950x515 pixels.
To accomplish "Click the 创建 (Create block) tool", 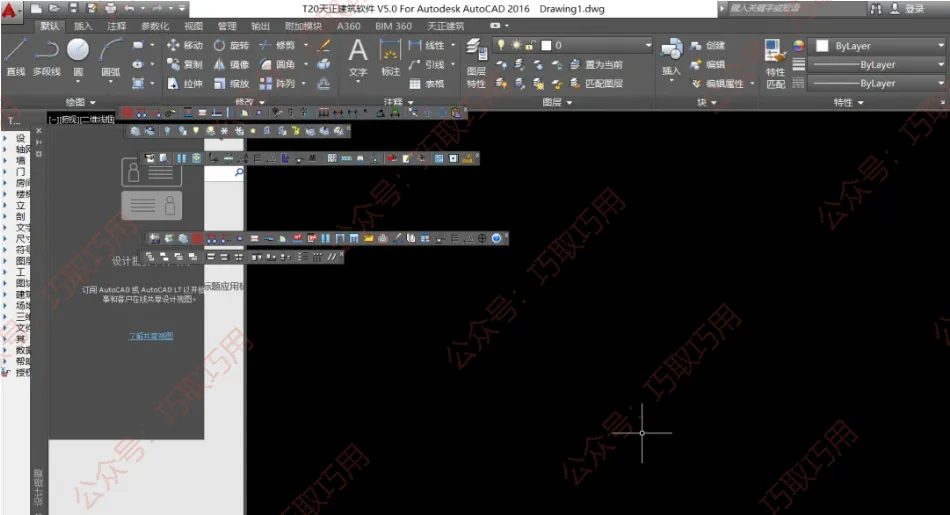I will tap(708, 45).
